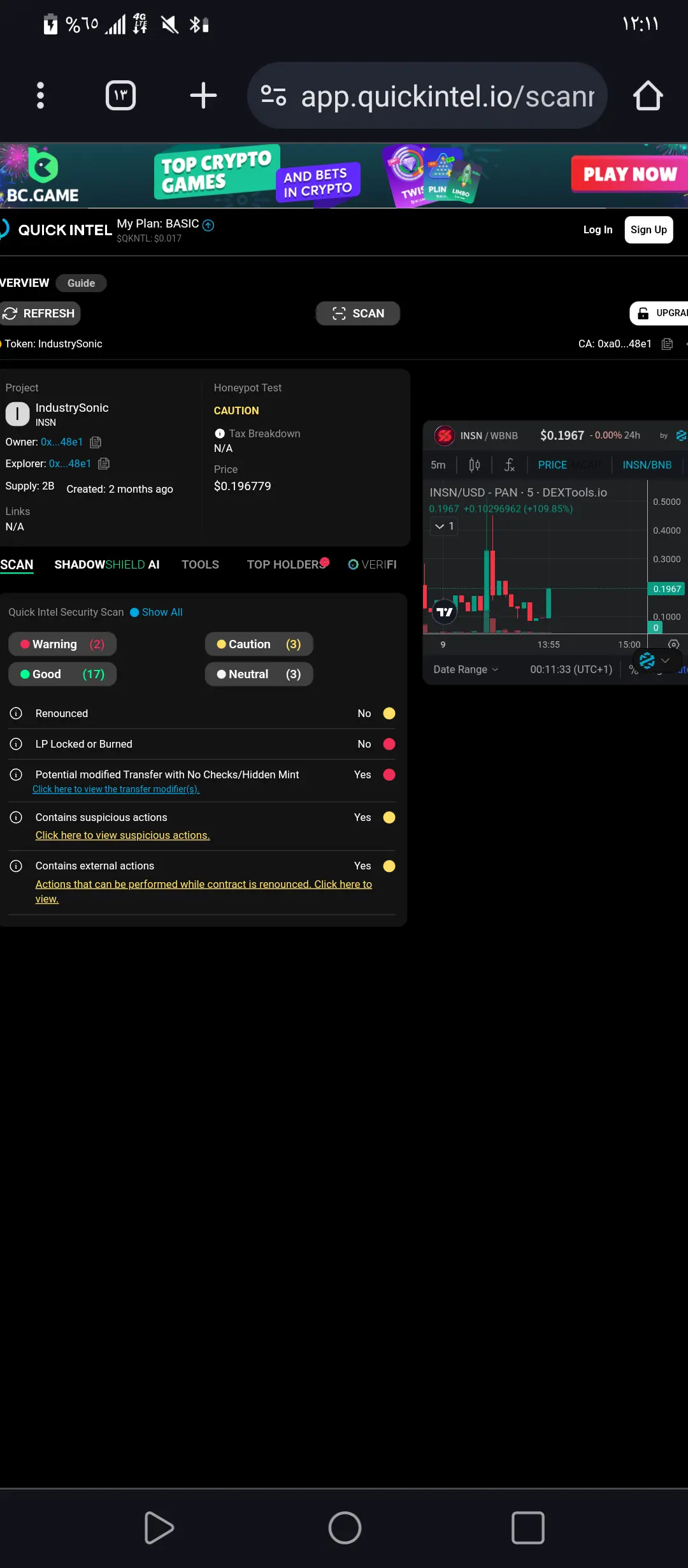Filter by Warning (2) results

(62, 644)
